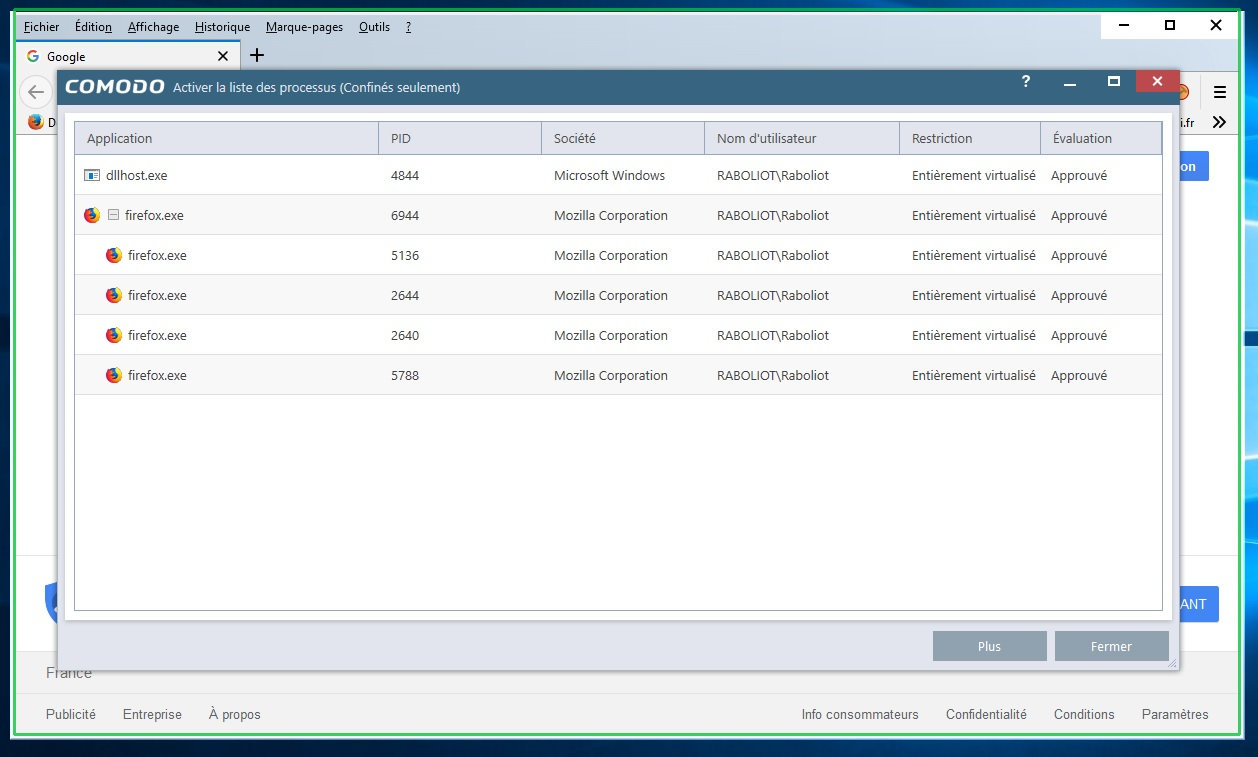
Task: Open the Publicité link
Action: tap(71, 714)
